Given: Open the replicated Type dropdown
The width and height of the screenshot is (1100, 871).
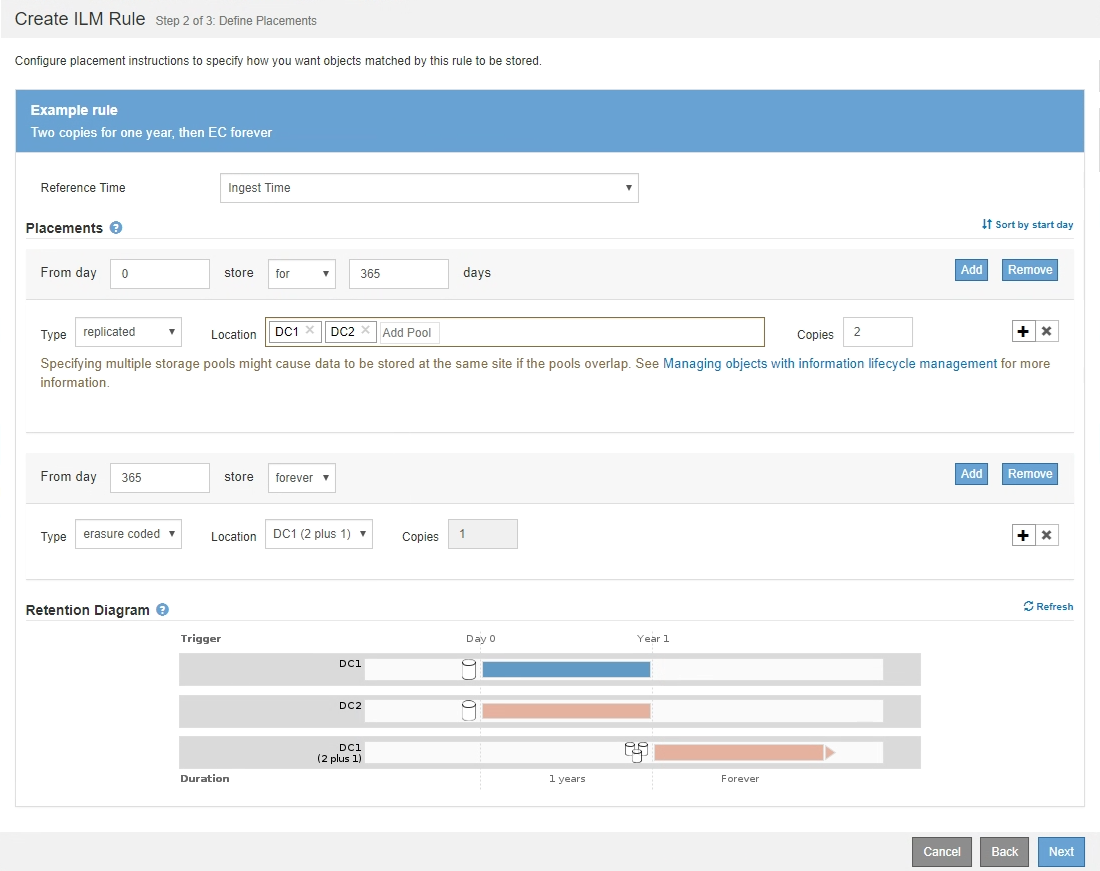Looking at the screenshot, I should point(128,332).
